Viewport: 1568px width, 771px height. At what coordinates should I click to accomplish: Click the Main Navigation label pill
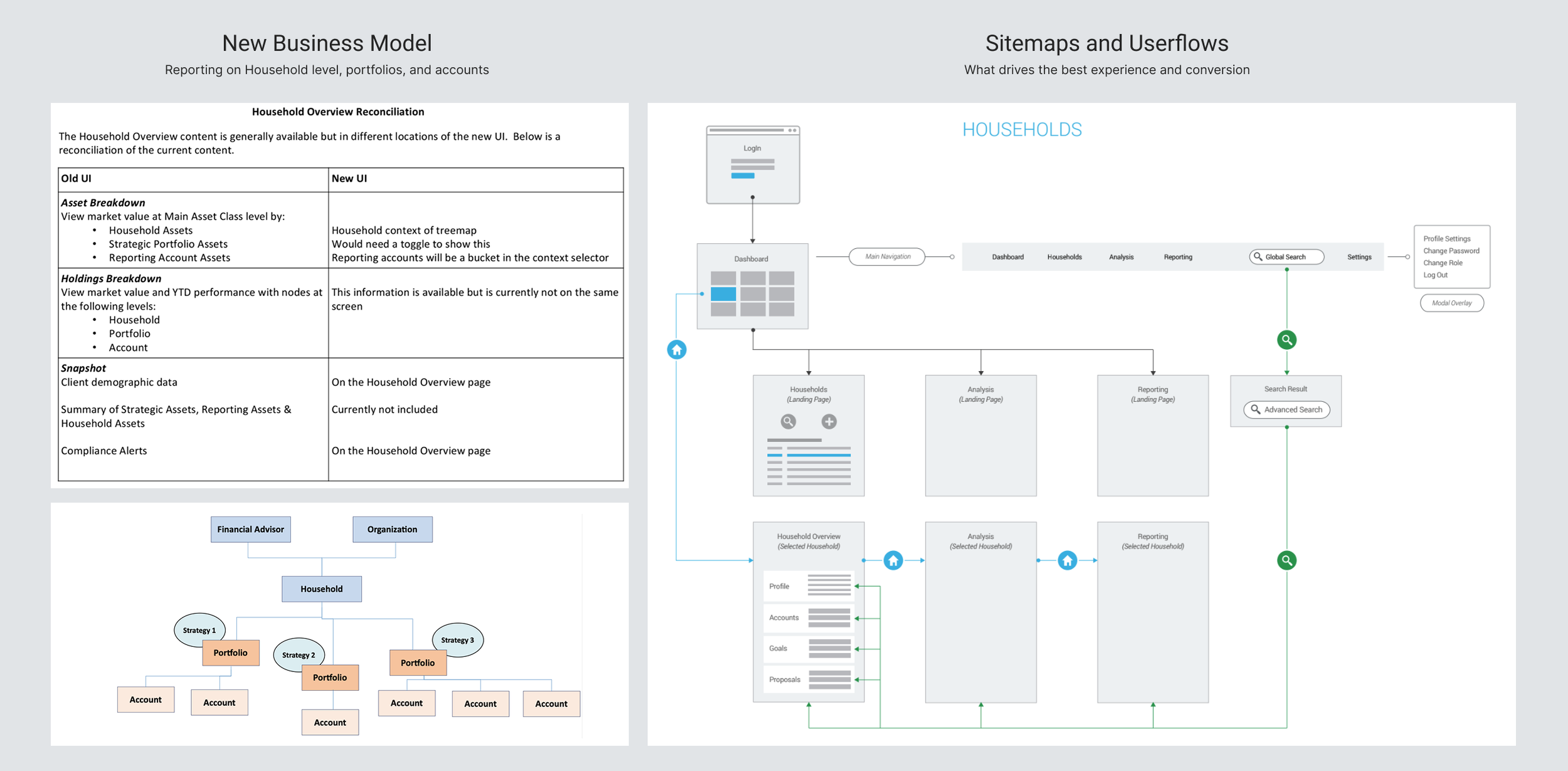pos(887,256)
